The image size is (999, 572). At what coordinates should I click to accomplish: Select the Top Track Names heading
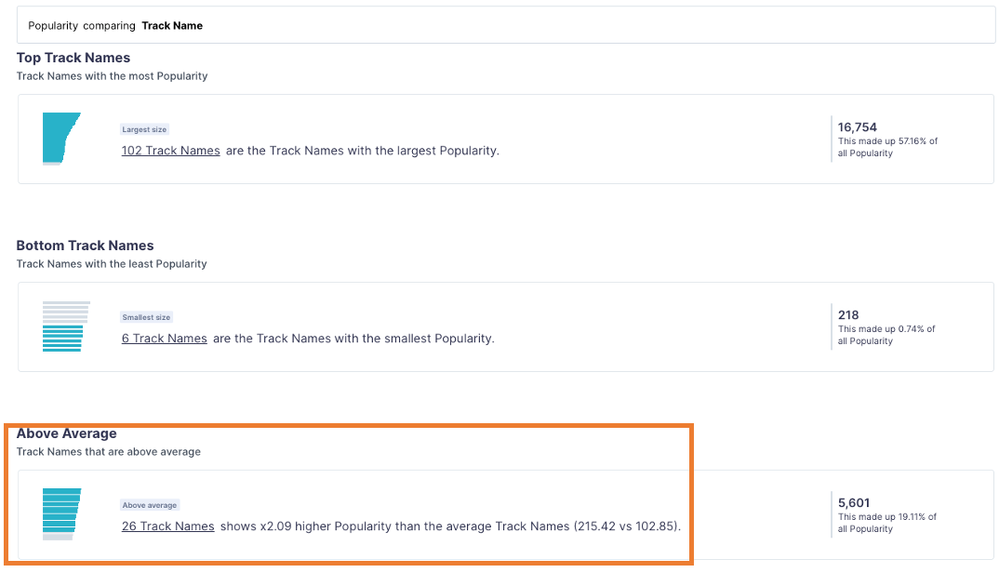pos(73,58)
